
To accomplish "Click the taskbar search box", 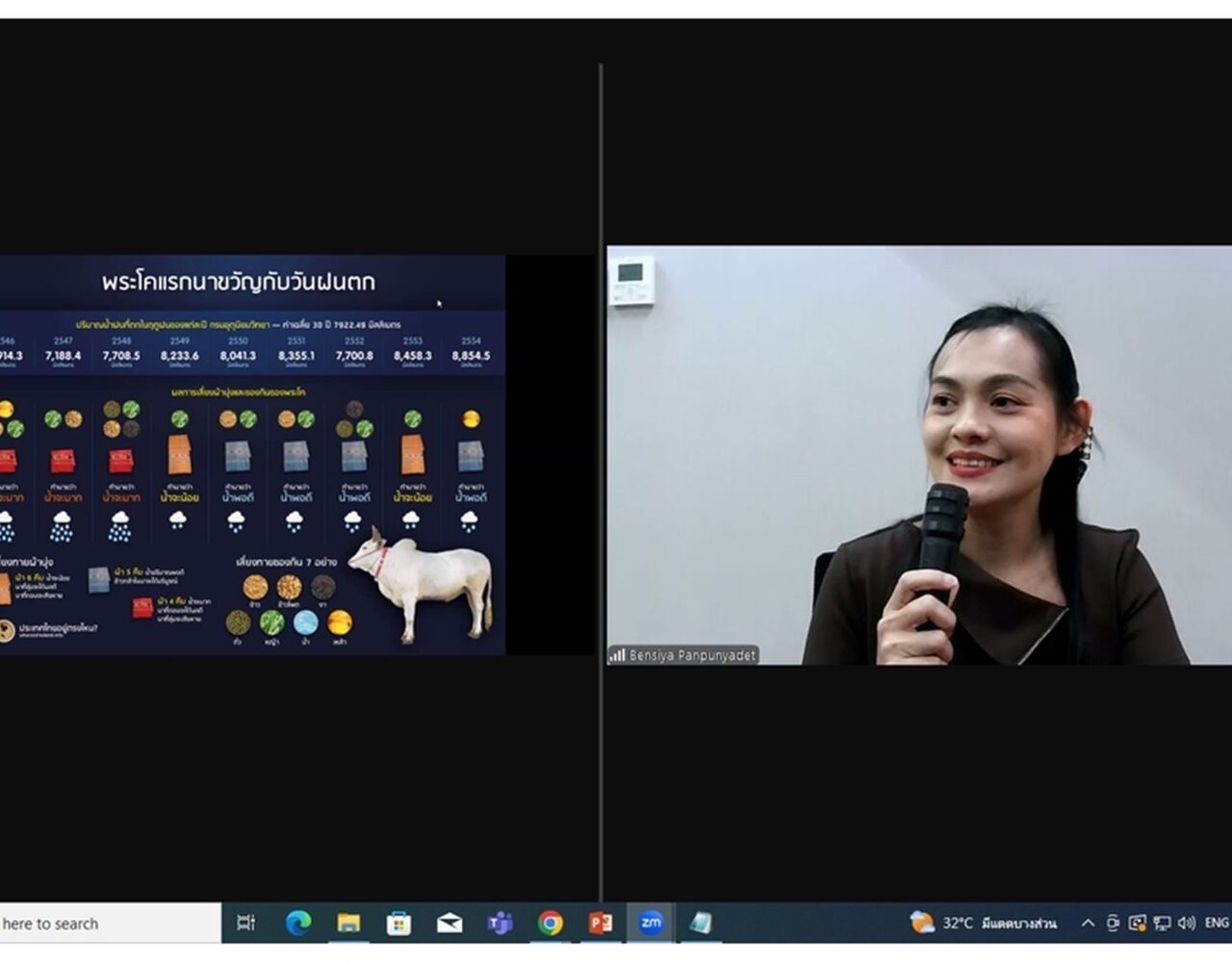I will click(x=110, y=924).
